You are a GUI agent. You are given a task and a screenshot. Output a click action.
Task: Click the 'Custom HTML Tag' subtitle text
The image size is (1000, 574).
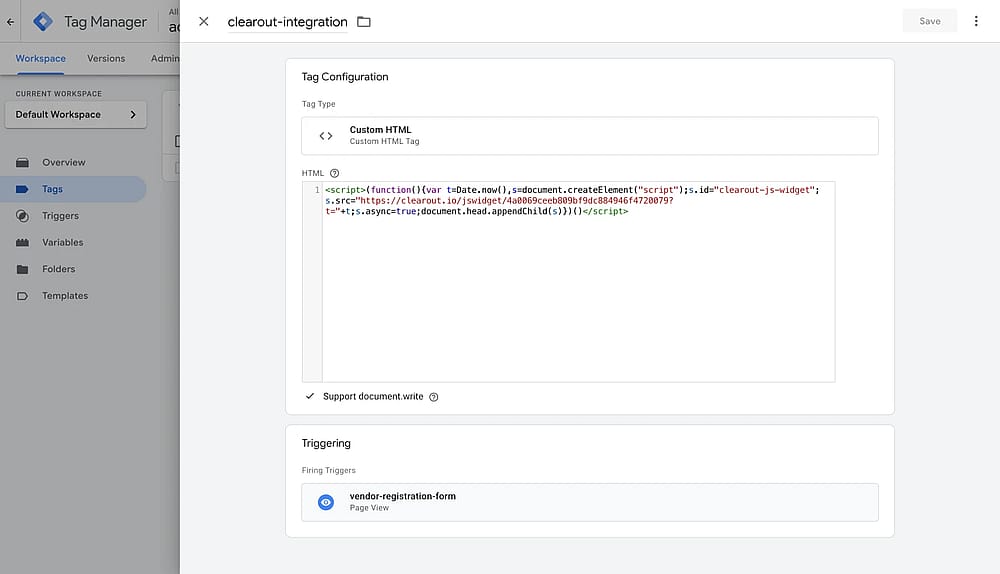point(385,142)
